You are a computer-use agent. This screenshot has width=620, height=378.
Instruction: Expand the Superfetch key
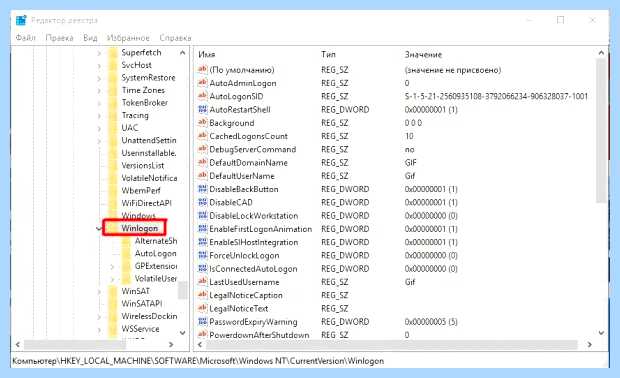click(x=99, y=53)
